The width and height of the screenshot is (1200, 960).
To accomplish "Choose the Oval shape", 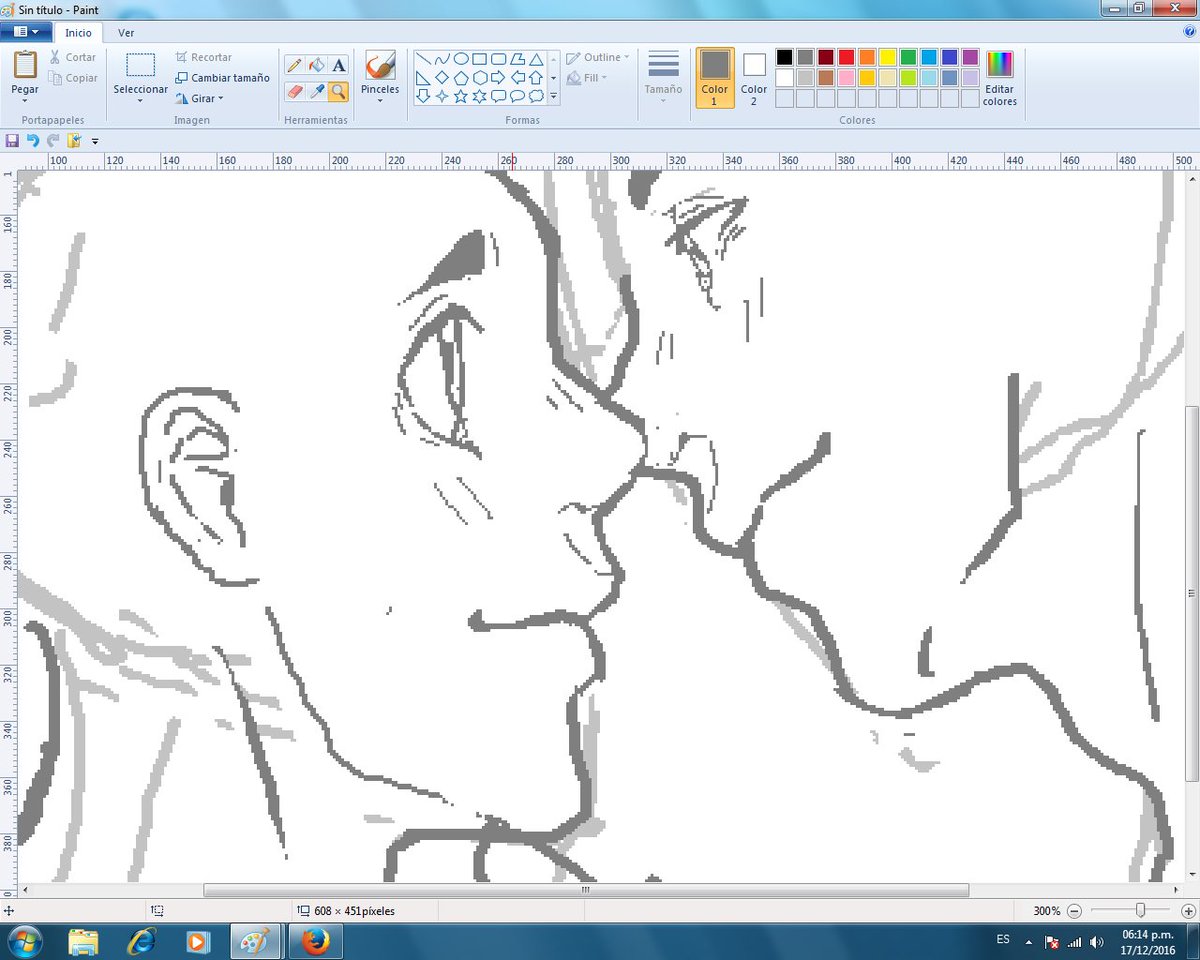I will coord(461,59).
